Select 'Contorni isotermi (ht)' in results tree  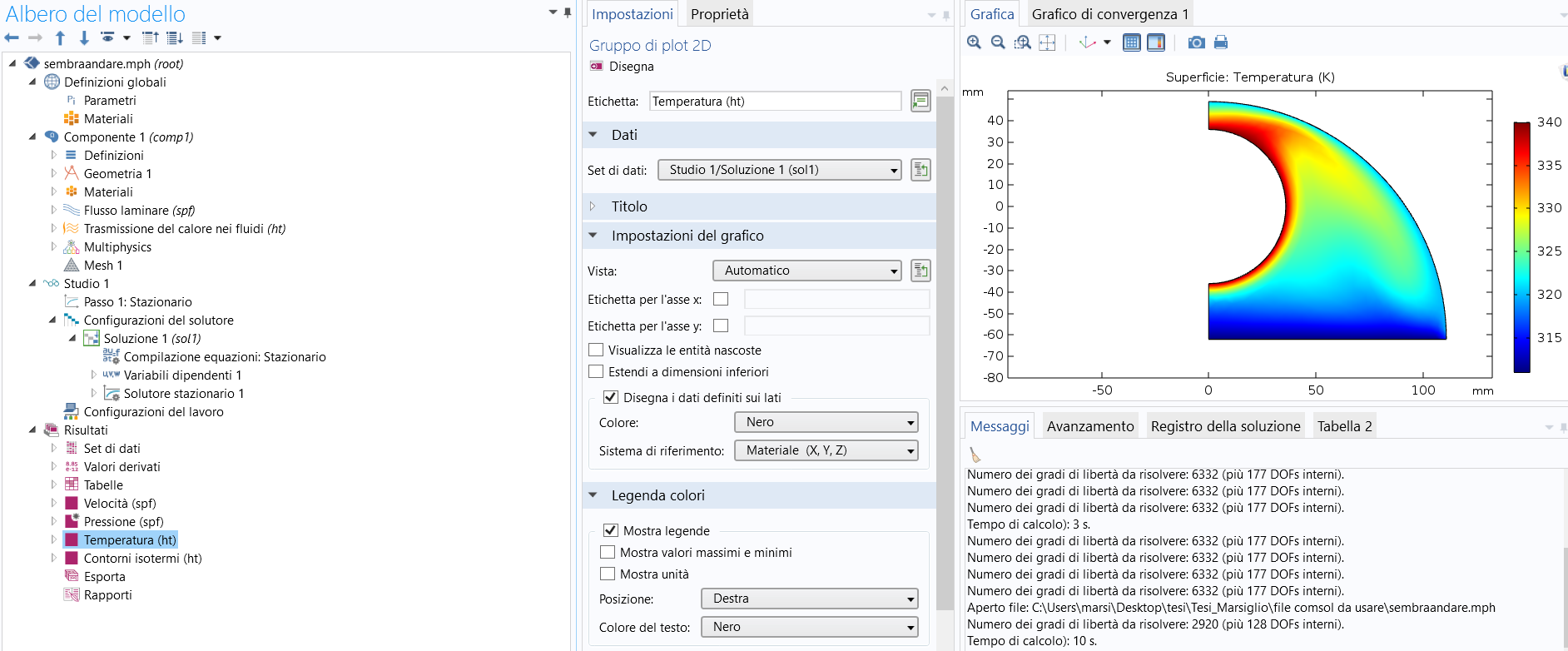coord(142,559)
